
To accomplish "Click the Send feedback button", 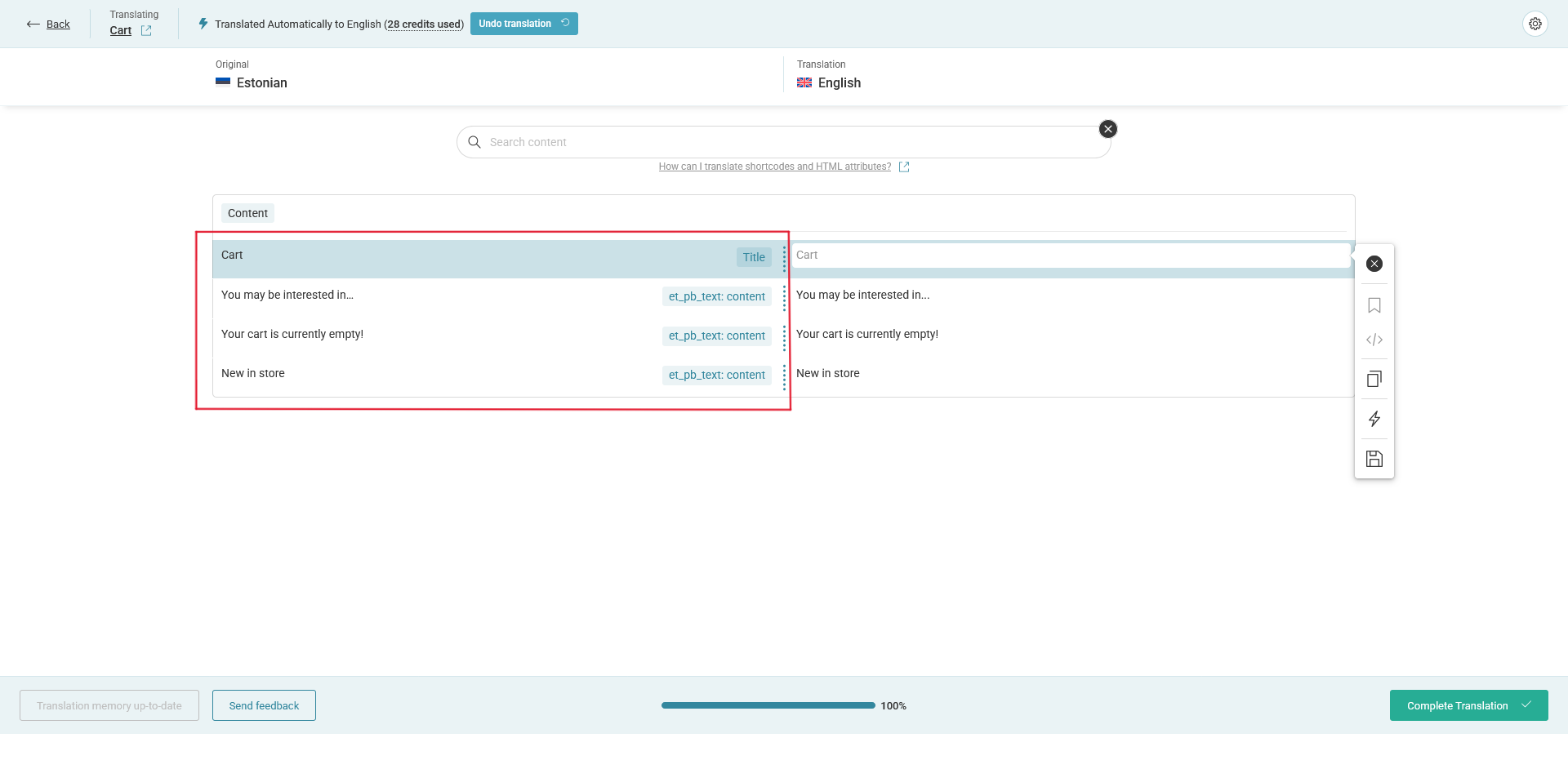I will click(x=264, y=705).
